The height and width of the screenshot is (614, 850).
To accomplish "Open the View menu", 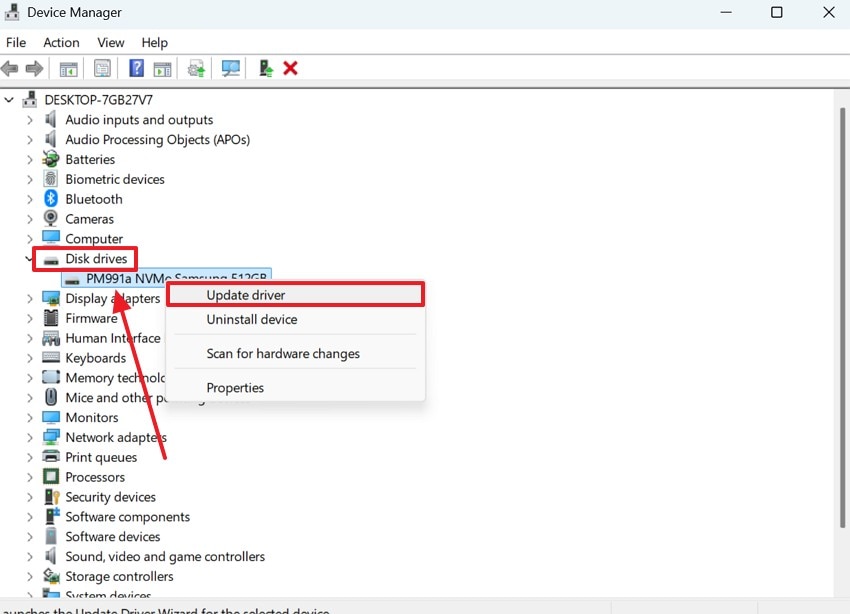I will 111,42.
